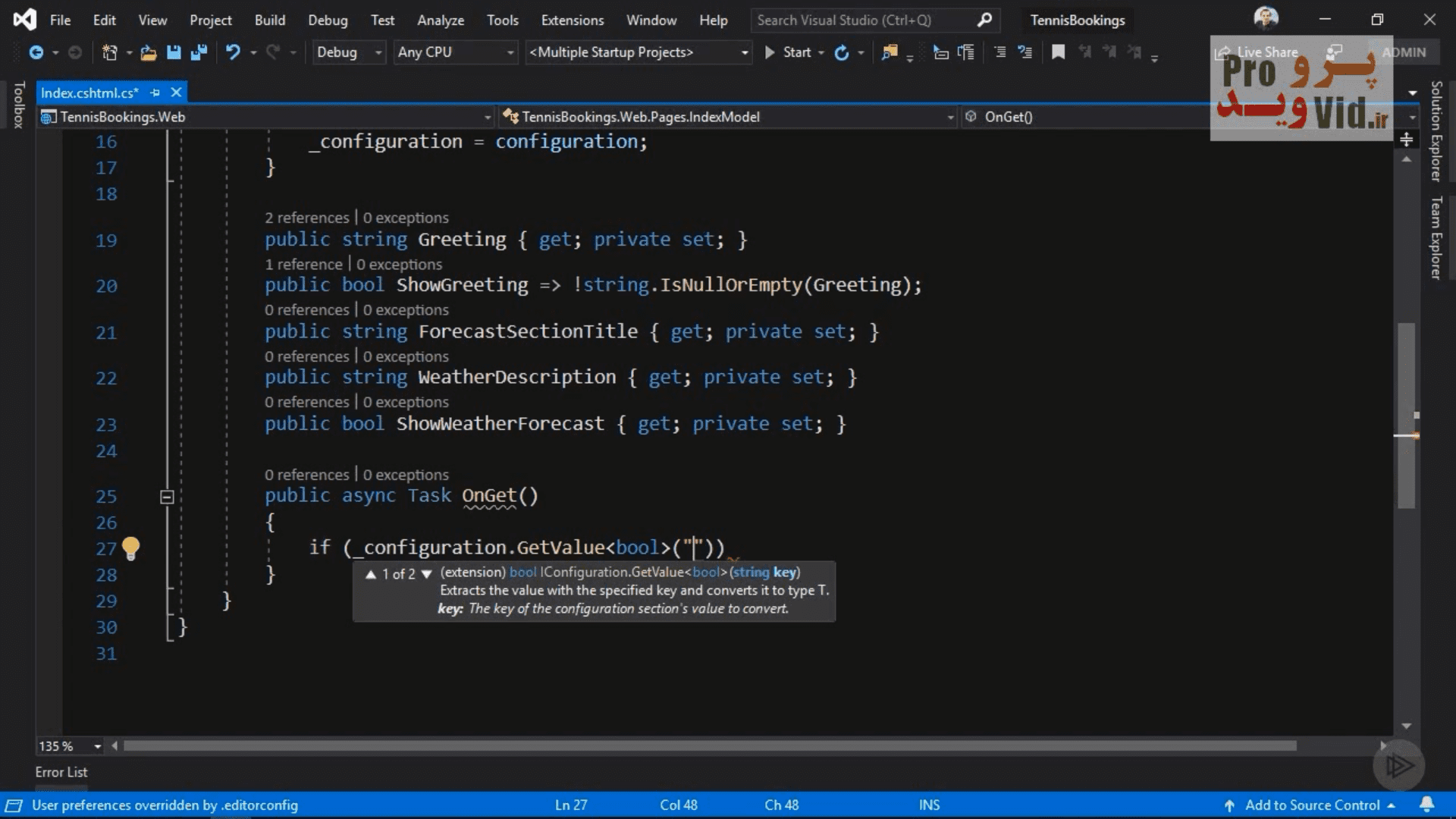Open the Extensions menu
The width and height of the screenshot is (1456, 819).
tap(573, 20)
